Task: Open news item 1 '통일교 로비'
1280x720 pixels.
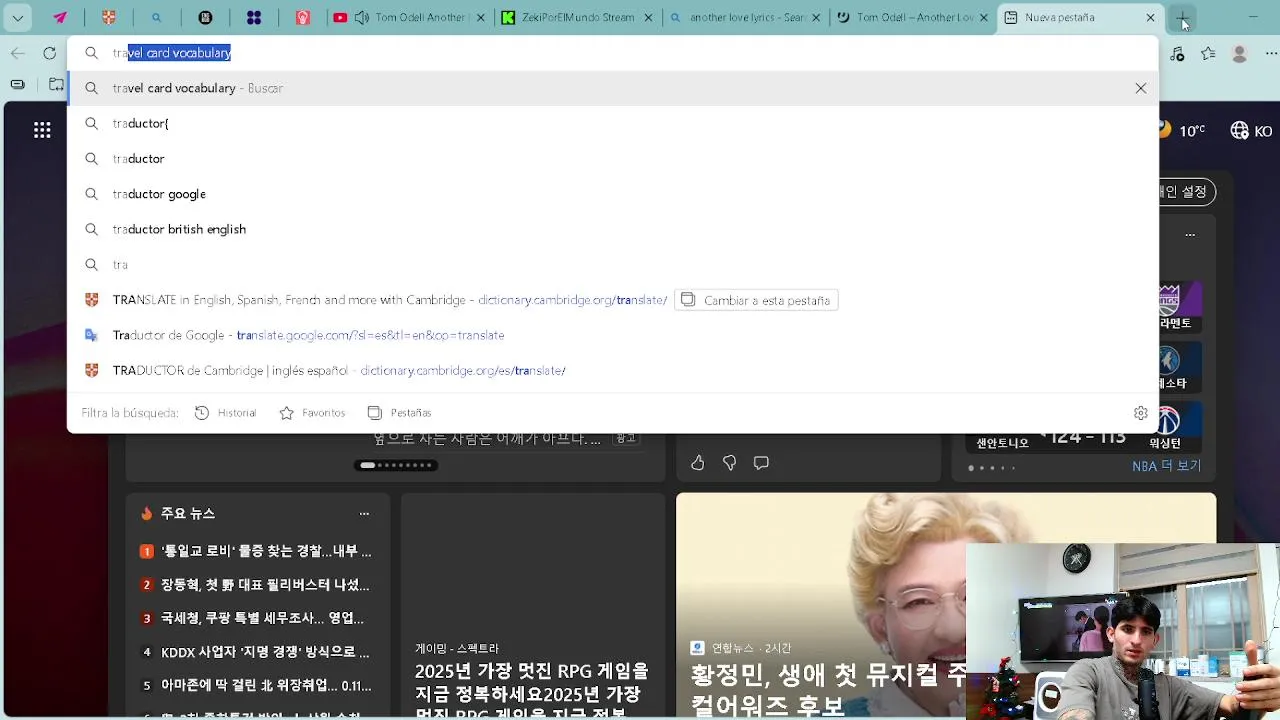Action: tap(256, 551)
